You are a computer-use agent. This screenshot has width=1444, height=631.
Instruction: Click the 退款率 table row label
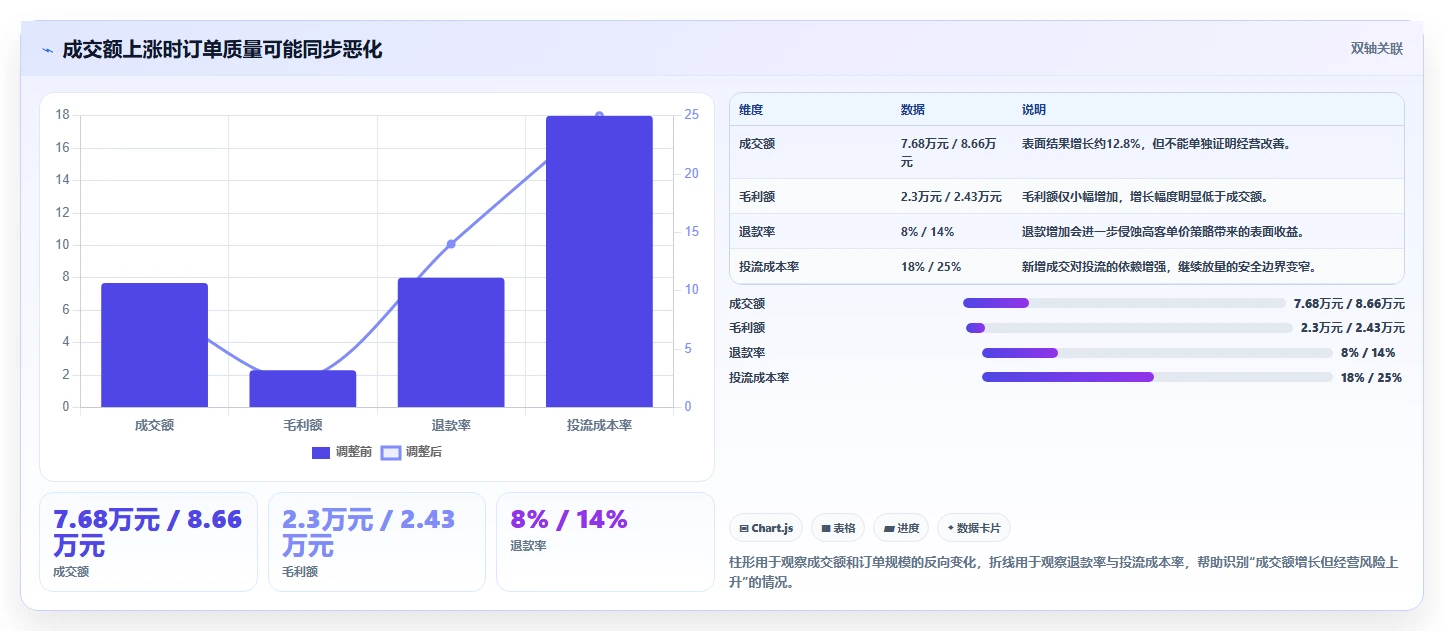(x=757, y=232)
